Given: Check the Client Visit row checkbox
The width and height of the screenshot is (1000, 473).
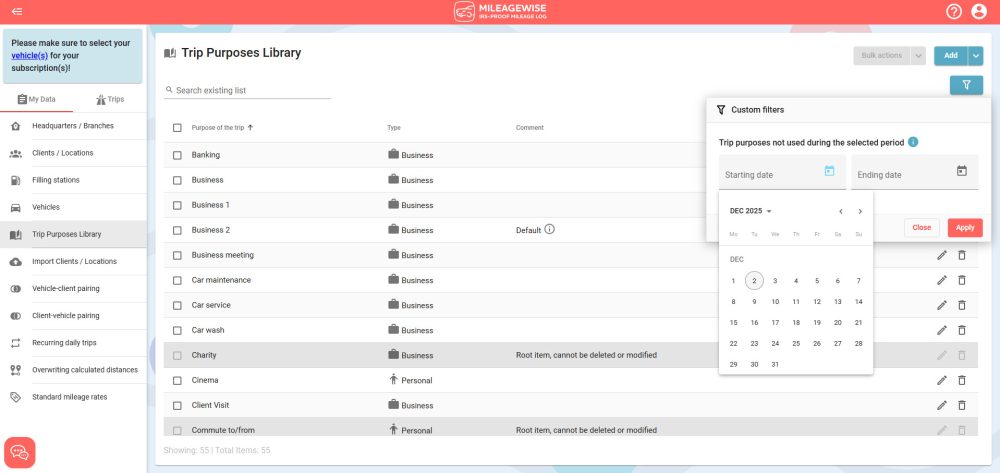Looking at the screenshot, I should [x=177, y=405].
